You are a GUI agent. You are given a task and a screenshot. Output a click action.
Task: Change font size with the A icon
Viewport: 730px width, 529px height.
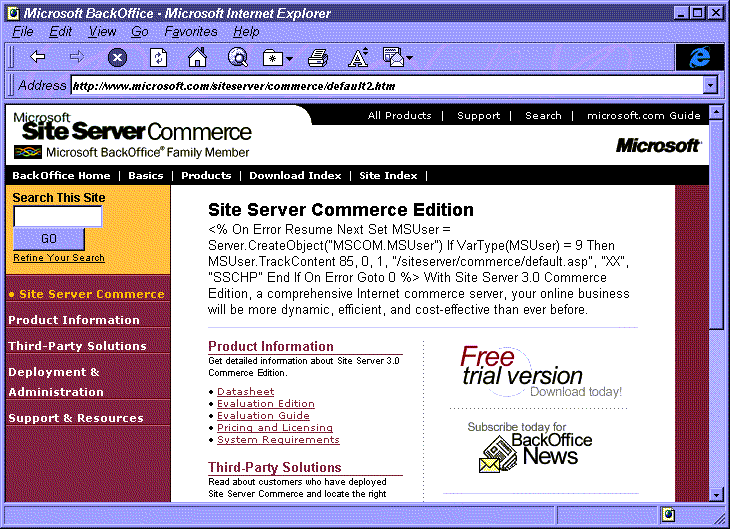coord(358,58)
